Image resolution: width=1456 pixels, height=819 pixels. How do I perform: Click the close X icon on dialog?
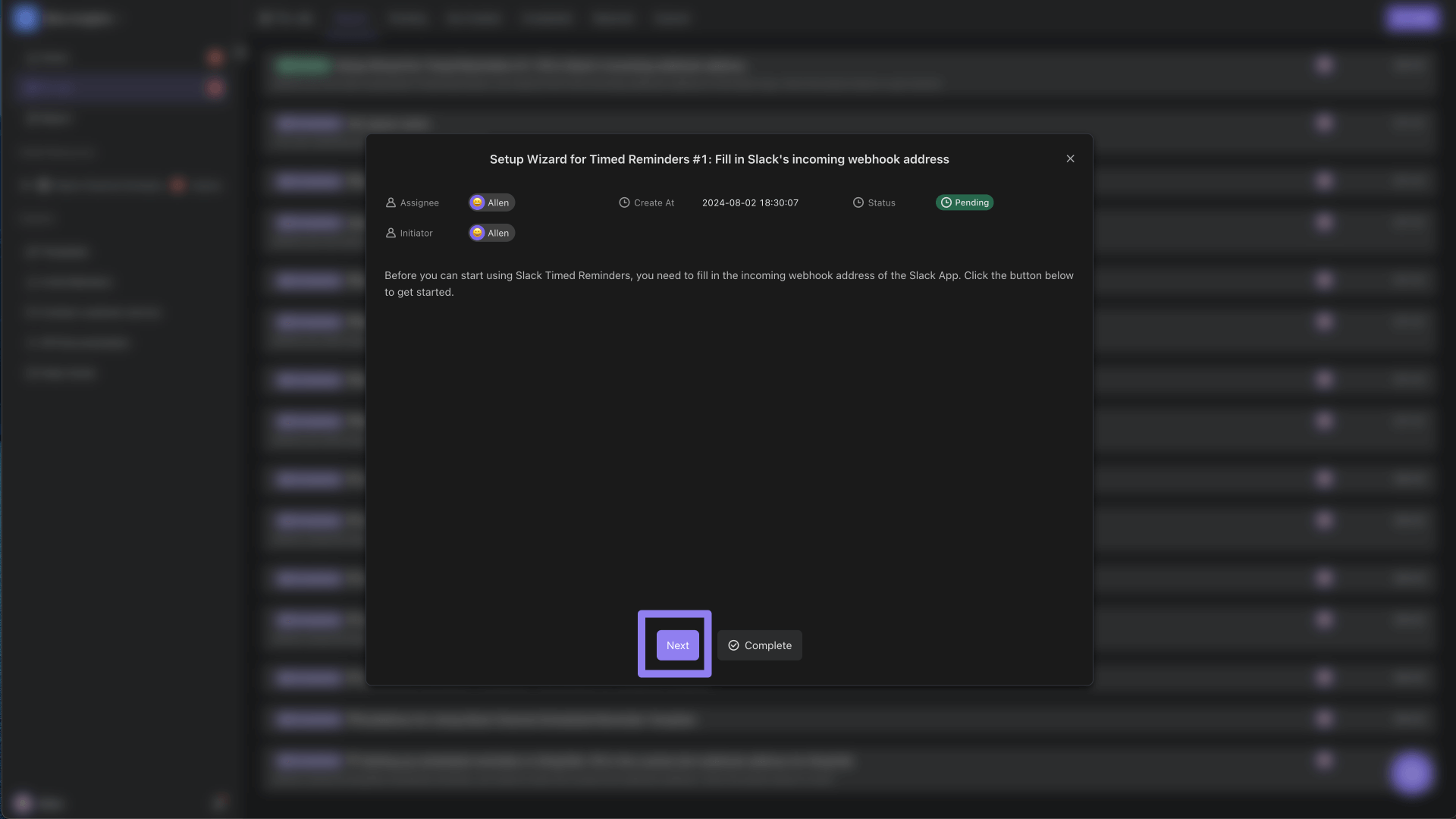click(x=1071, y=159)
